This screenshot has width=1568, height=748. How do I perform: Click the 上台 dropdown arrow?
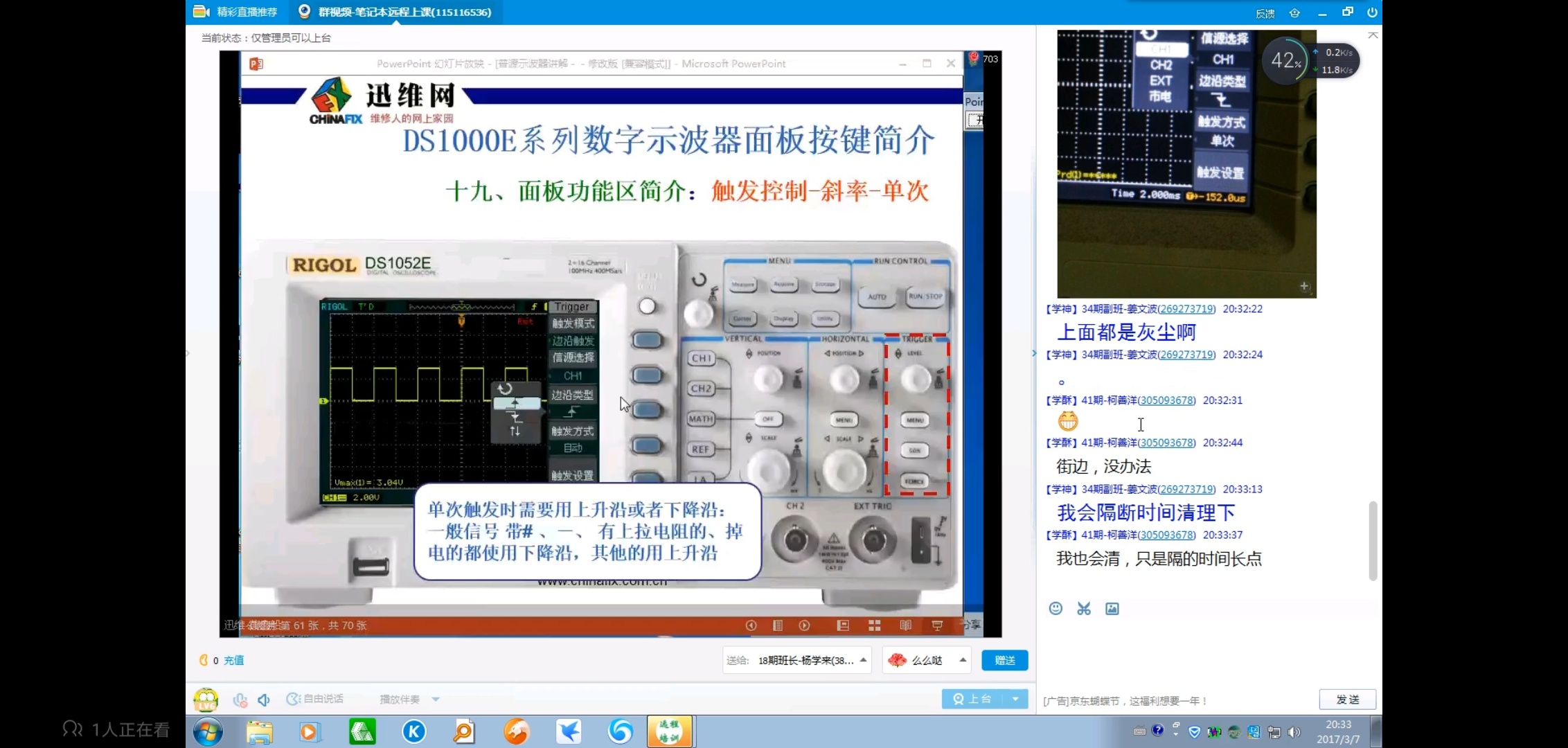[1015, 699]
